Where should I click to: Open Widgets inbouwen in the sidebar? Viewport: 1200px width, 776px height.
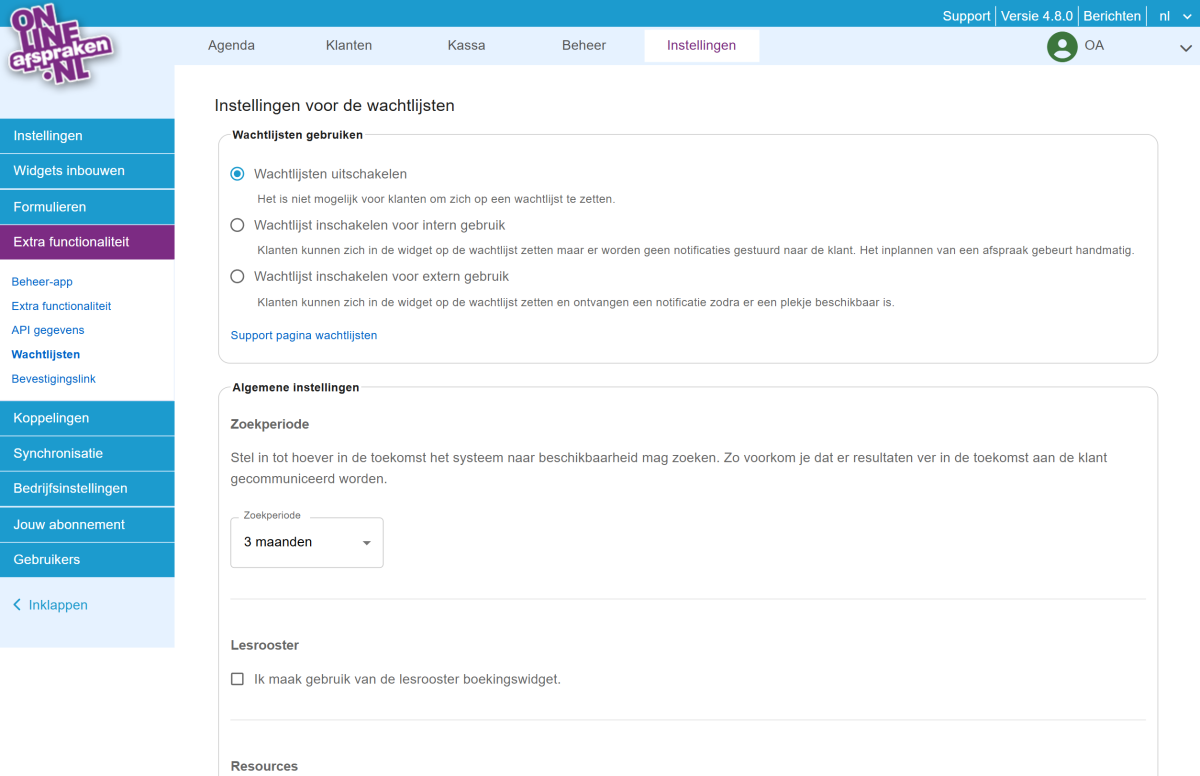[x=87, y=171]
